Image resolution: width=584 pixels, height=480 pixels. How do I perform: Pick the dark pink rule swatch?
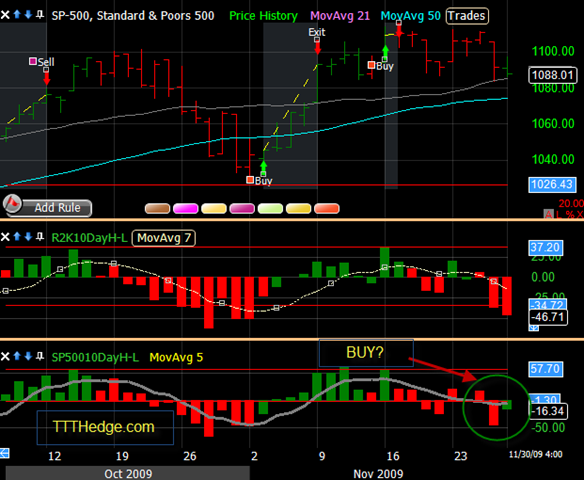point(242,209)
